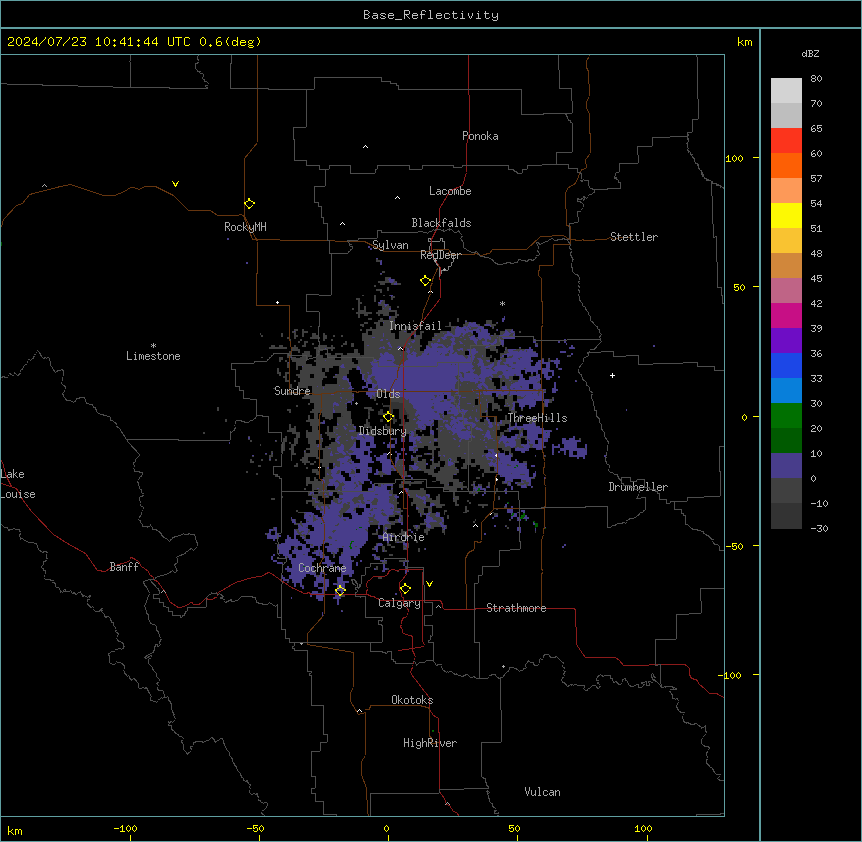Viewport: 862px width, 842px height.
Task: Select the red 60–65 dBZ legend swatch
Action: [786, 141]
